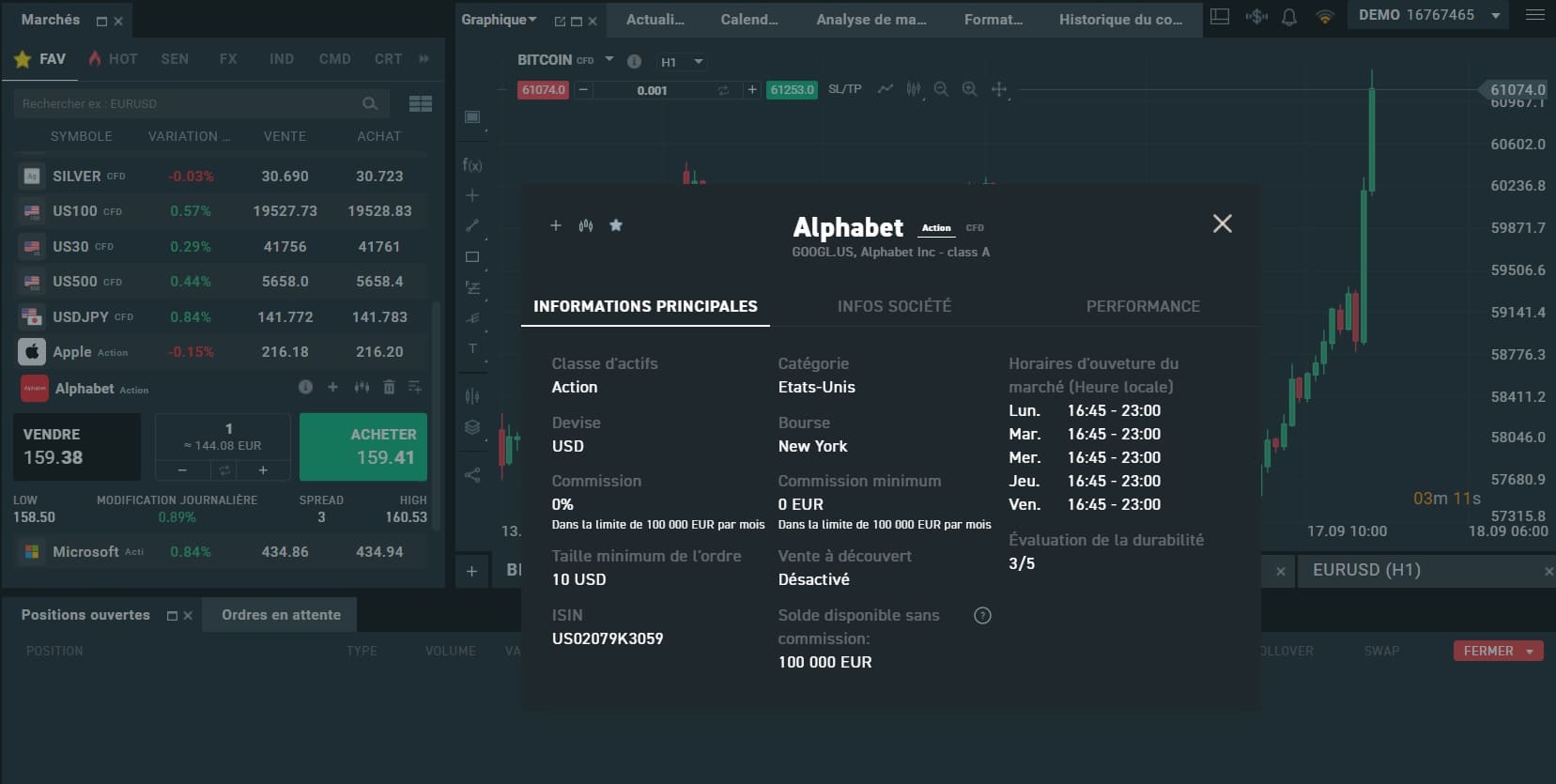Screen dimensions: 1556x784
Task: Click the share icon in chart sidebar
Action: click(472, 475)
